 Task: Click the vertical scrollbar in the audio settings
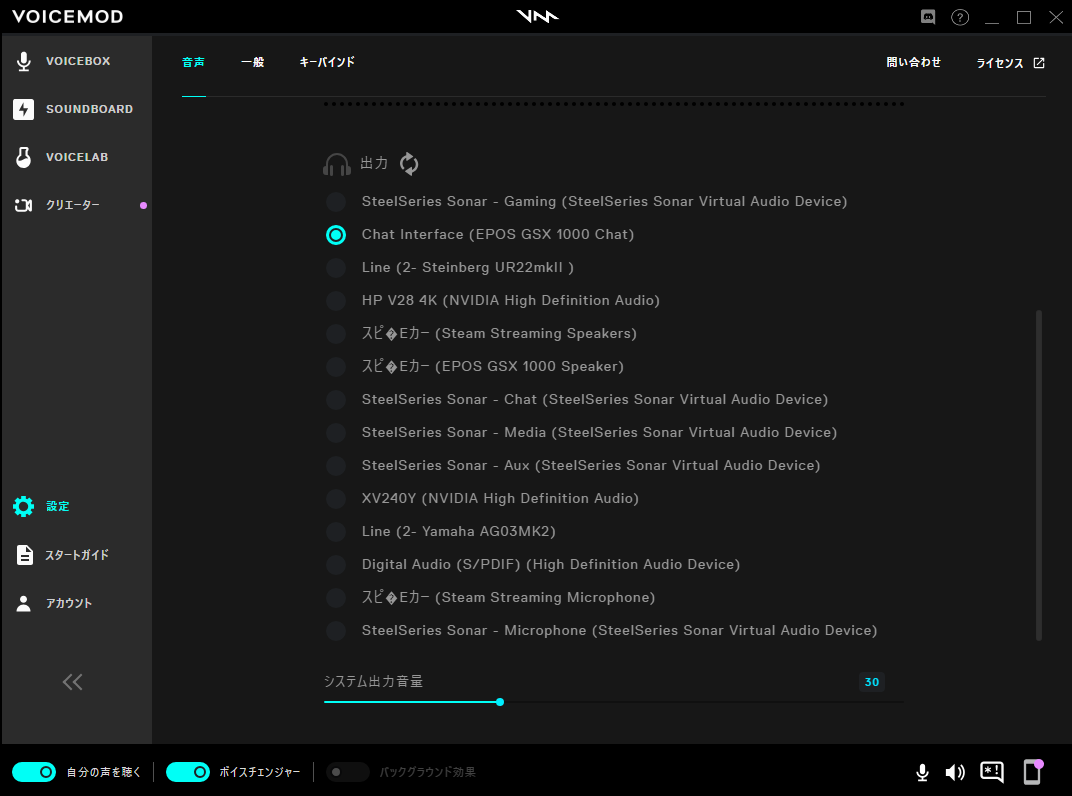click(1039, 475)
